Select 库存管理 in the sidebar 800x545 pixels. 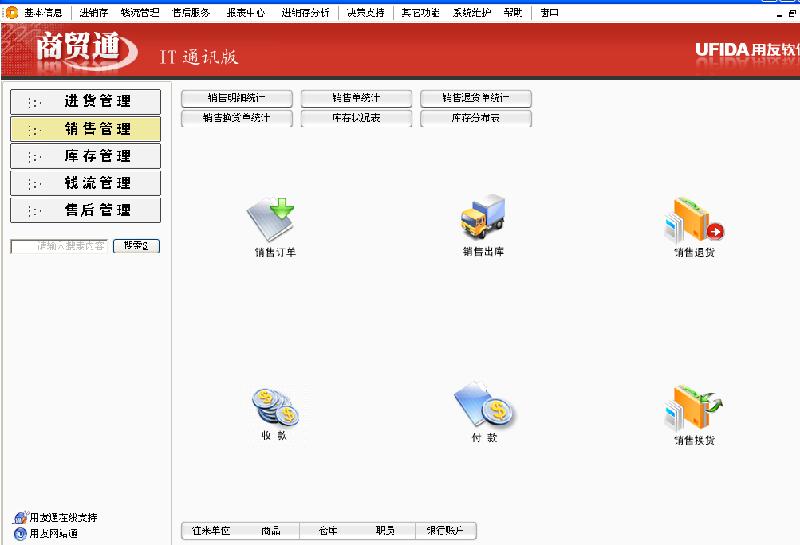[85, 156]
